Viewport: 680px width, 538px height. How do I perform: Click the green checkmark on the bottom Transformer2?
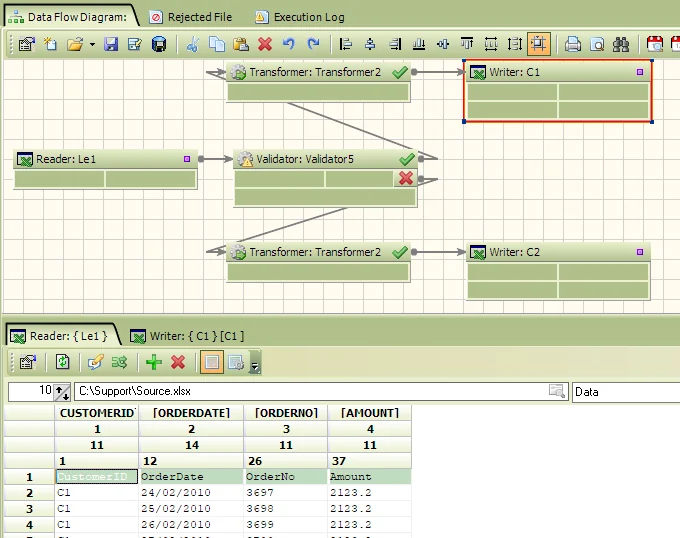pos(400,252)
